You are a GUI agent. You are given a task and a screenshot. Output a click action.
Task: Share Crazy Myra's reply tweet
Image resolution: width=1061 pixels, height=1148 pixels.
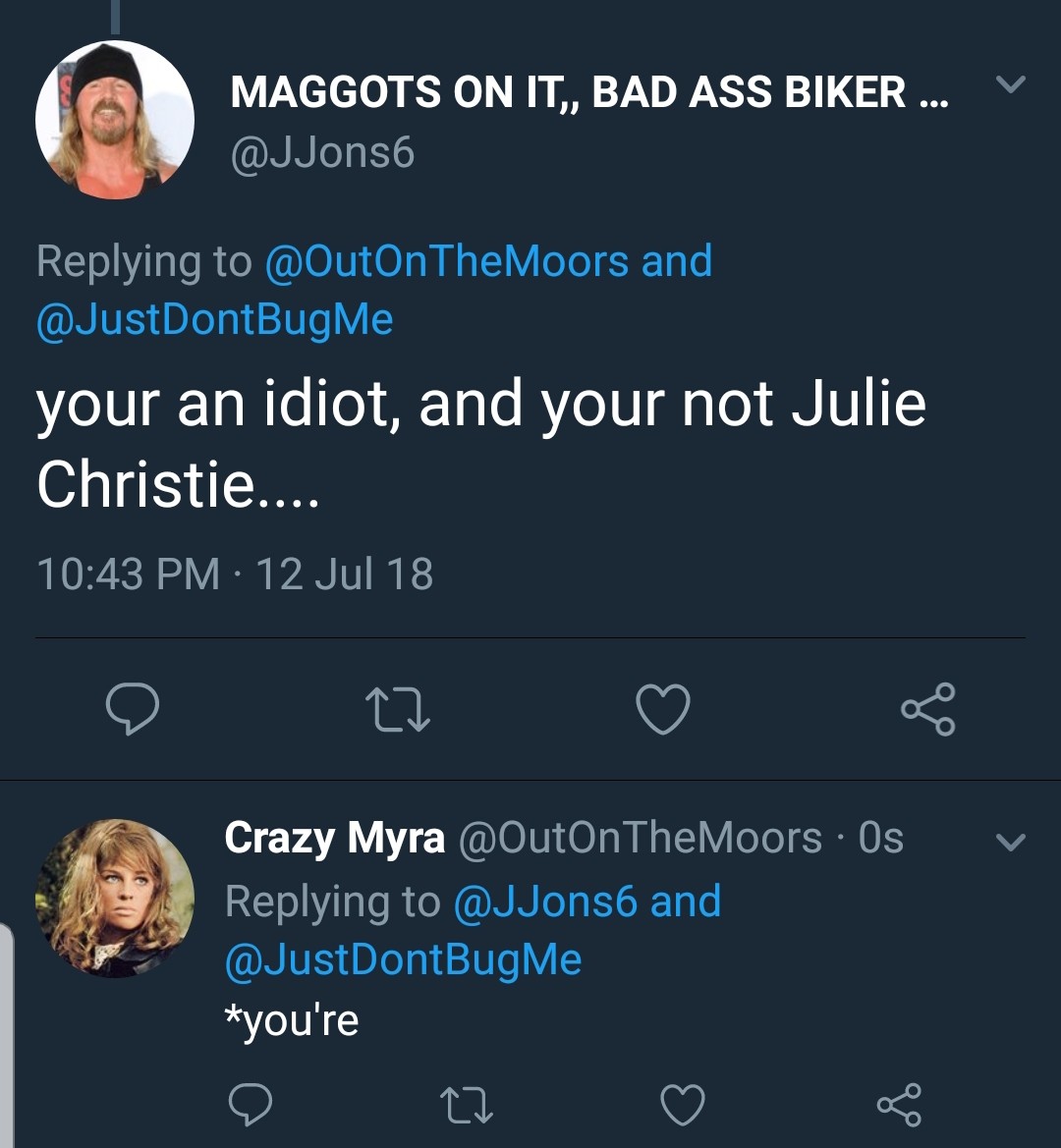point(899,1104)
